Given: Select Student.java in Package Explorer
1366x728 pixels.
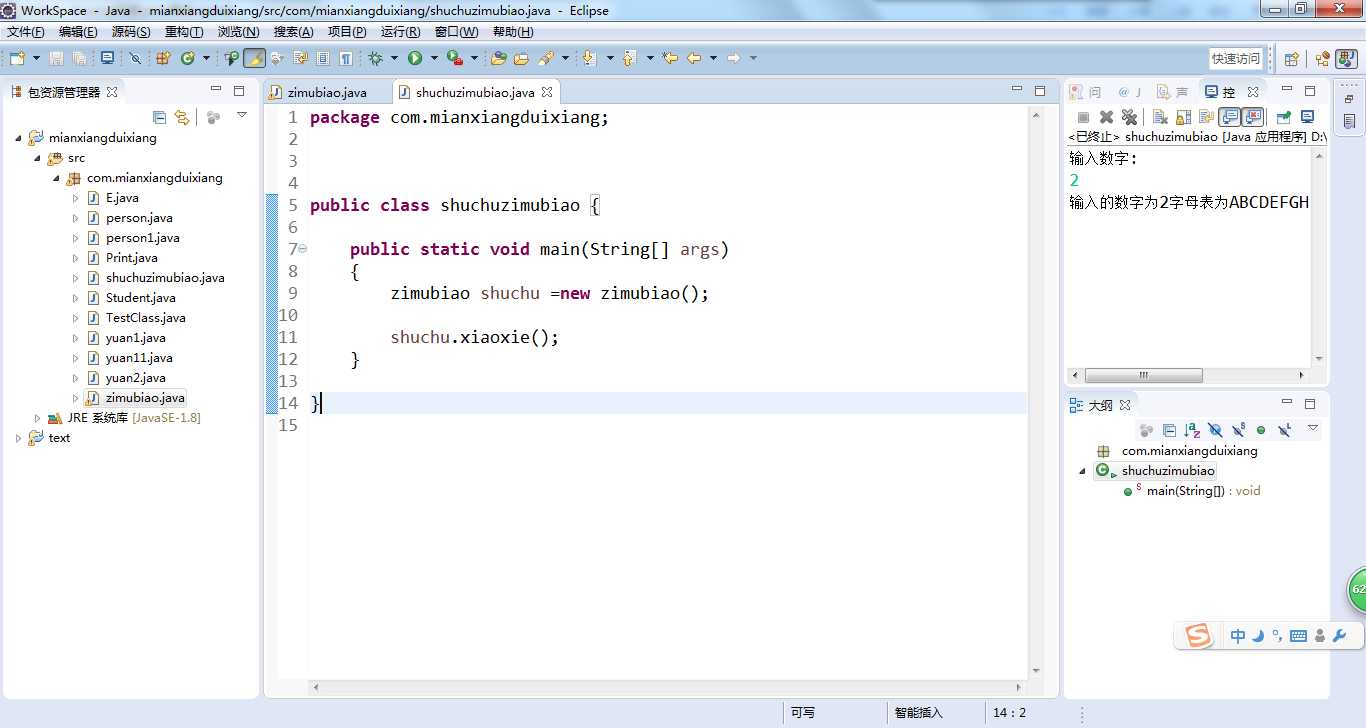Looking at the screenshot, I should tap(141, 298).
